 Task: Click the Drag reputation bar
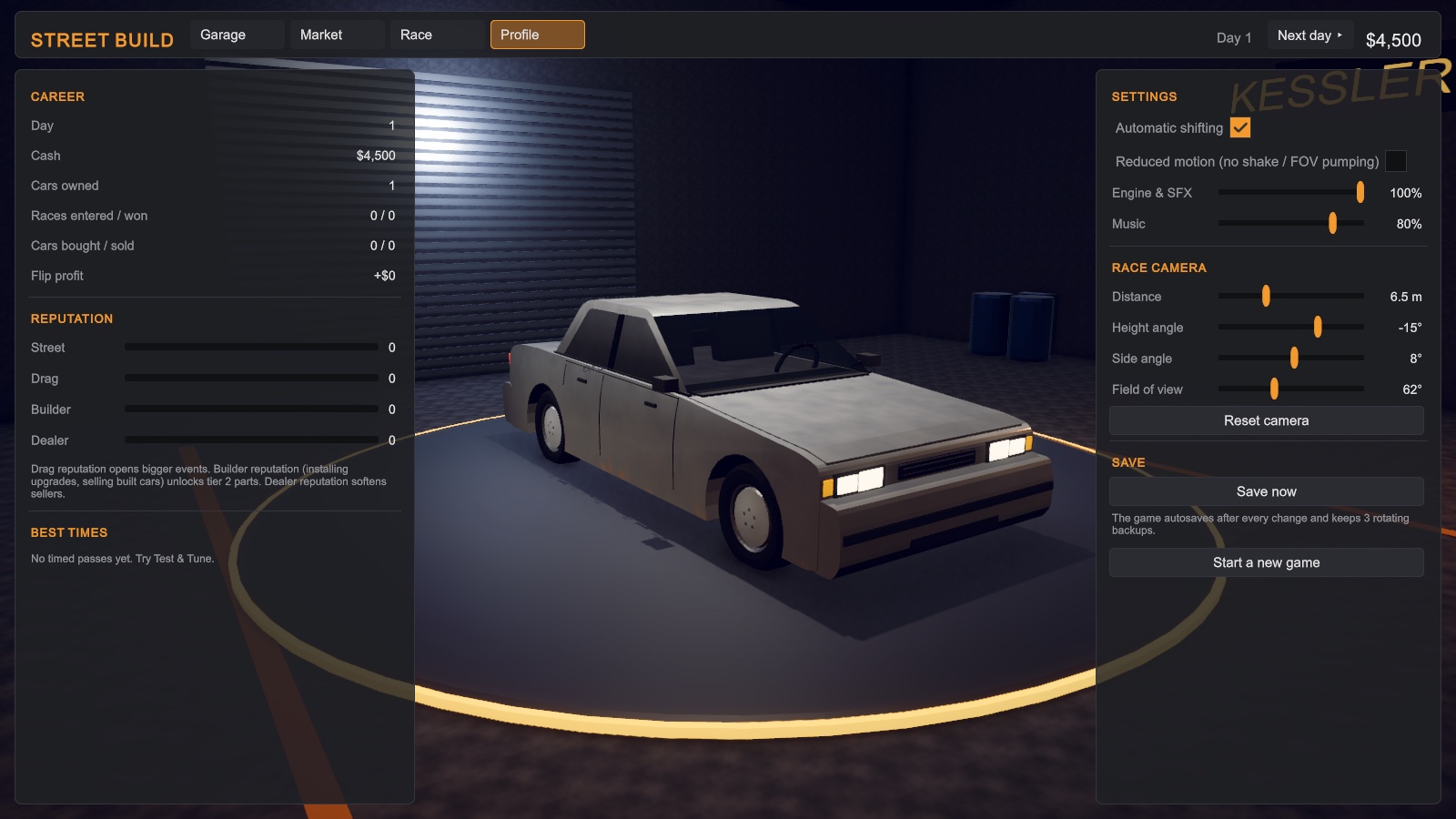(251, 378)
